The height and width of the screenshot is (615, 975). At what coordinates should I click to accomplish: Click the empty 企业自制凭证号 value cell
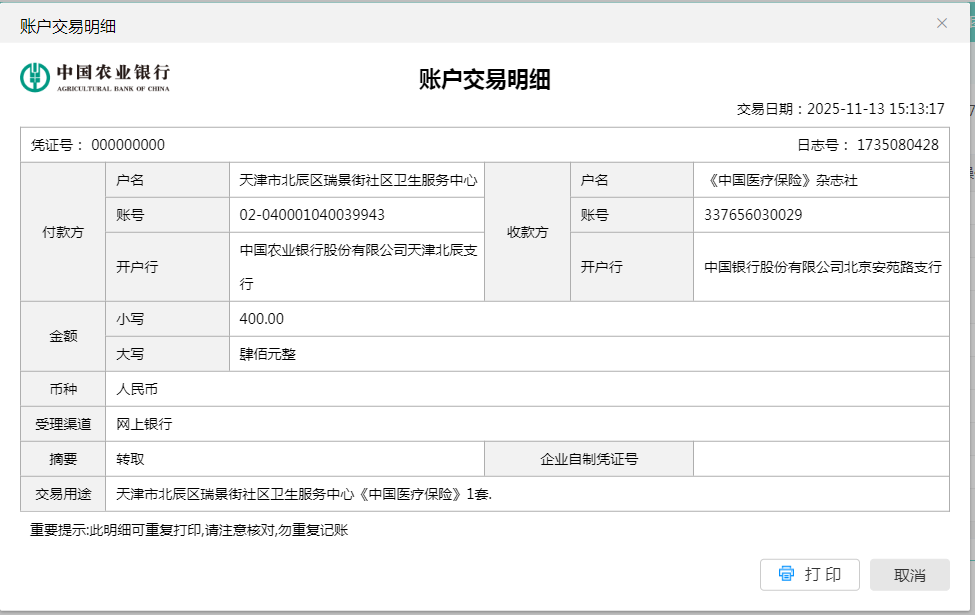[820, 459]
